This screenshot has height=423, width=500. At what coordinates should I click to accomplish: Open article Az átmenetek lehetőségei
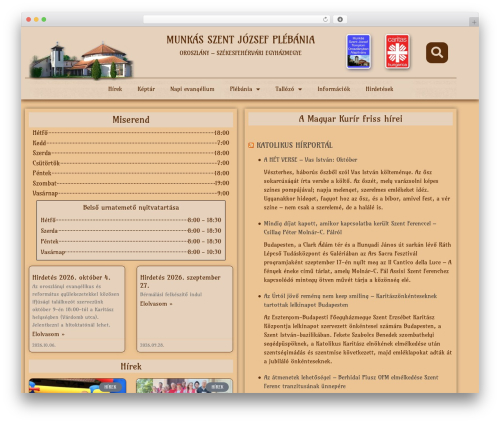point(351,382)
